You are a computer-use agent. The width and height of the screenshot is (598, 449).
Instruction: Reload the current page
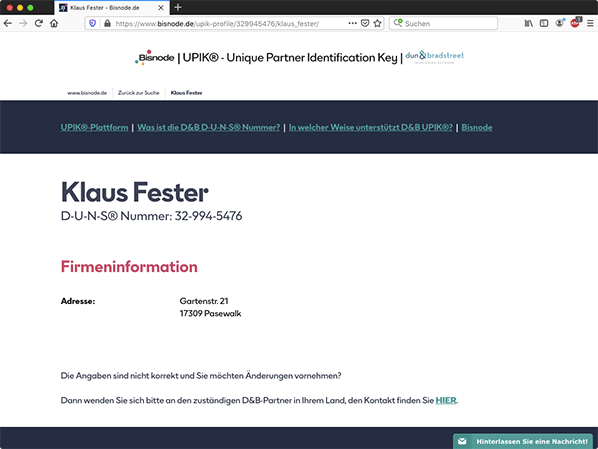(39, 23)
